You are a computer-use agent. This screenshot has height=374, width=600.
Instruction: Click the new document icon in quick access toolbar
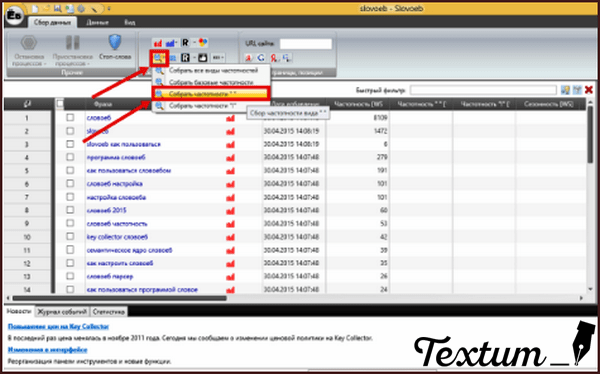point(35,8)
